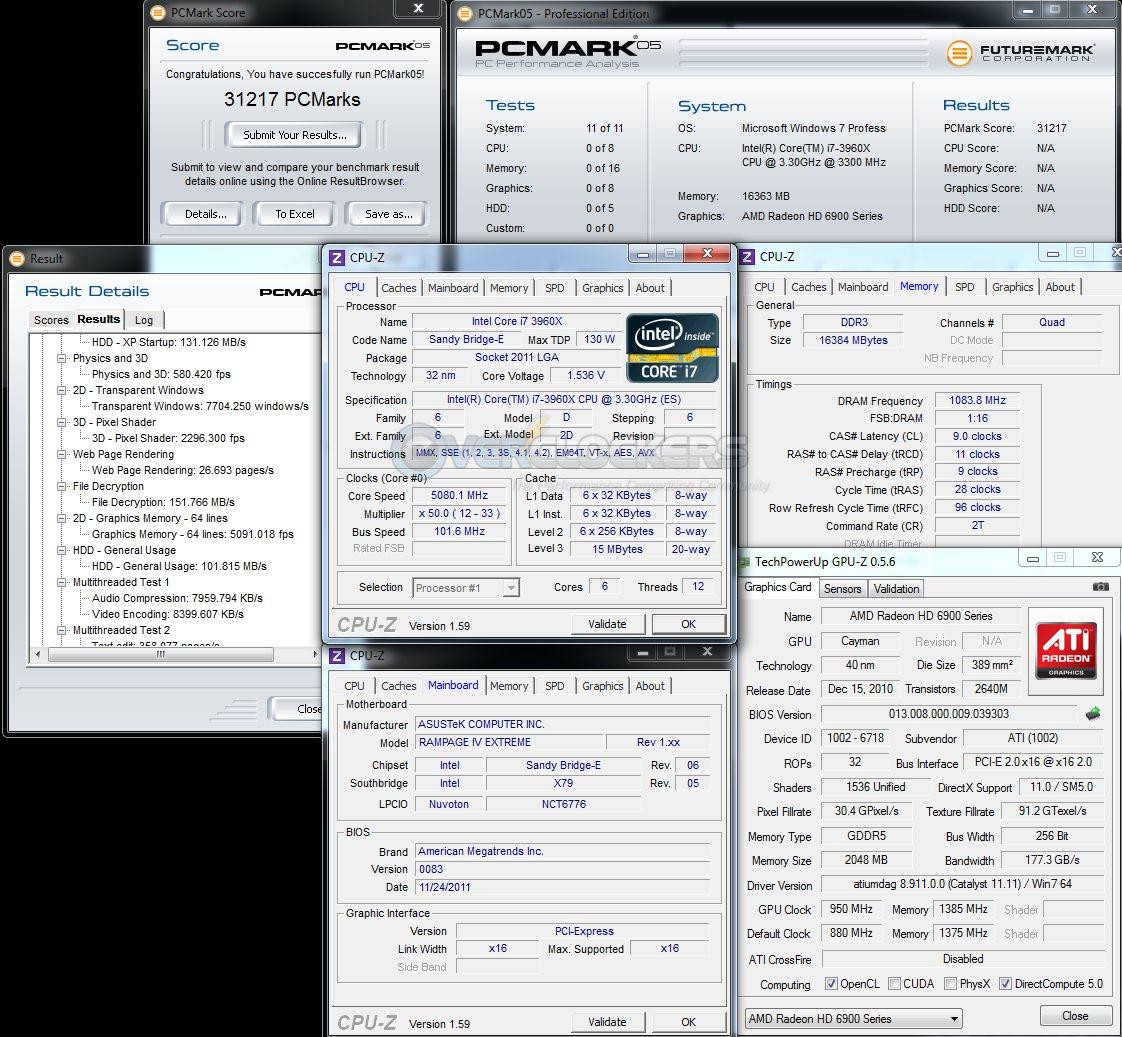
Task: Click the Save as... button
Action: pos(389,213)
